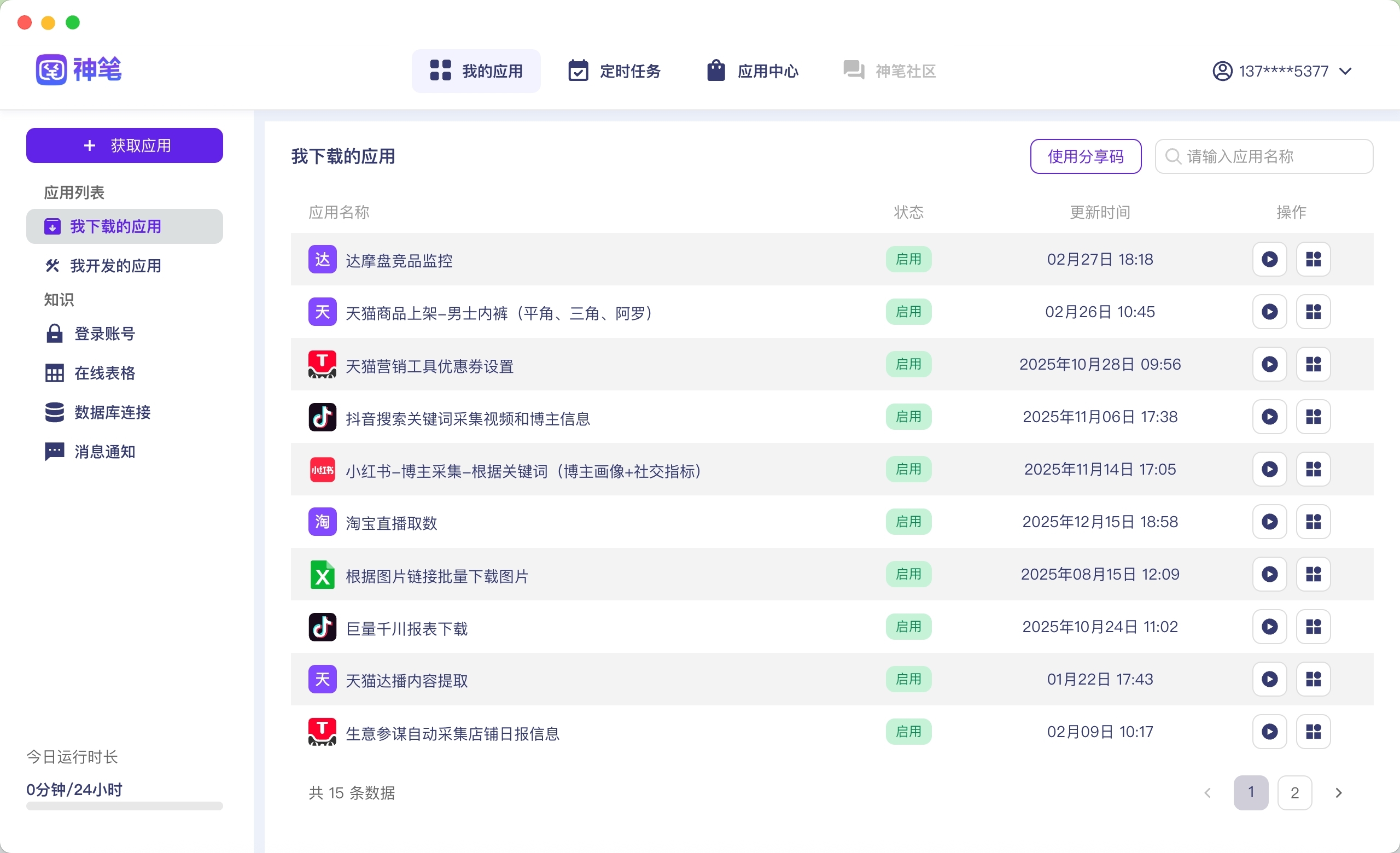This screenshot has height=853, width=1400.
Task: Open 数据库连接 in the sidebar
Action: [112, 413]
